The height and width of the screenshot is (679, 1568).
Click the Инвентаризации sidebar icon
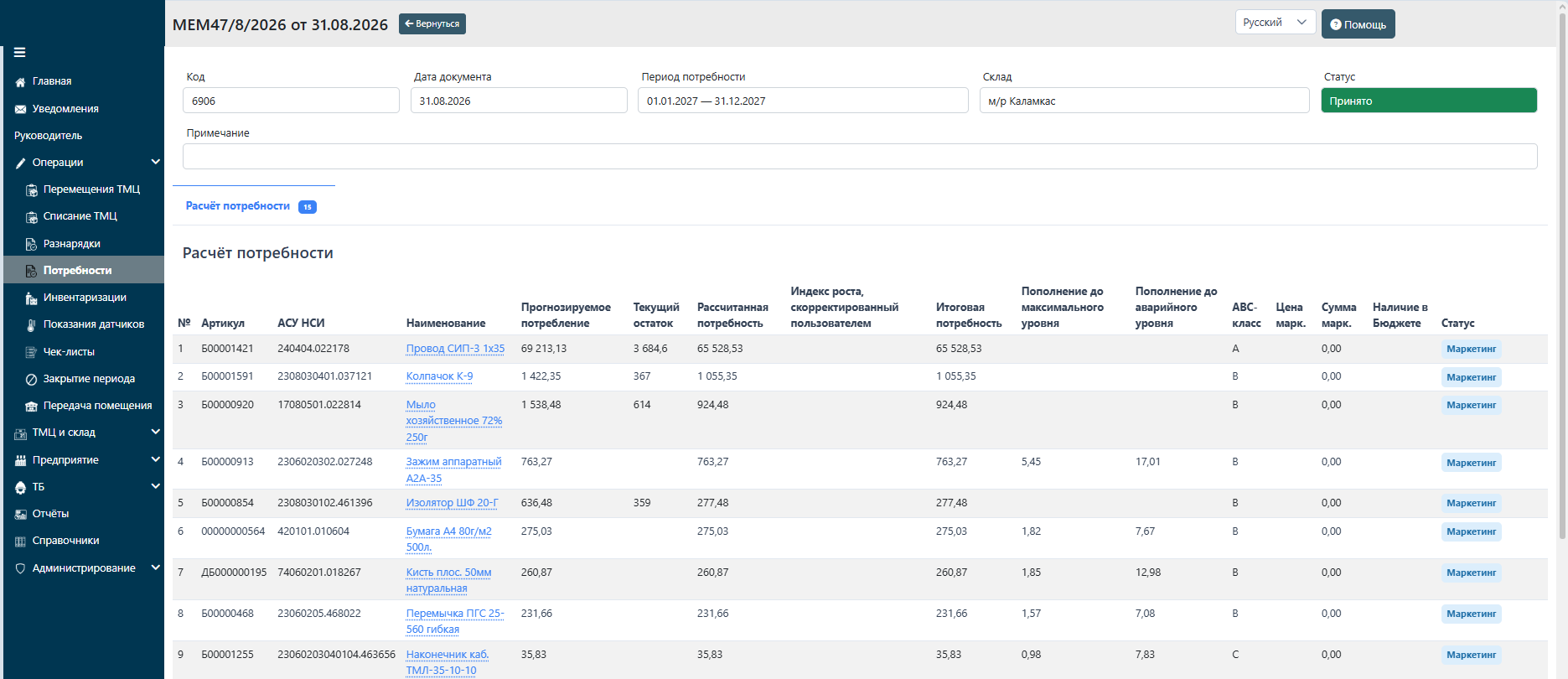pyautogui.click(x=32, y=298)
